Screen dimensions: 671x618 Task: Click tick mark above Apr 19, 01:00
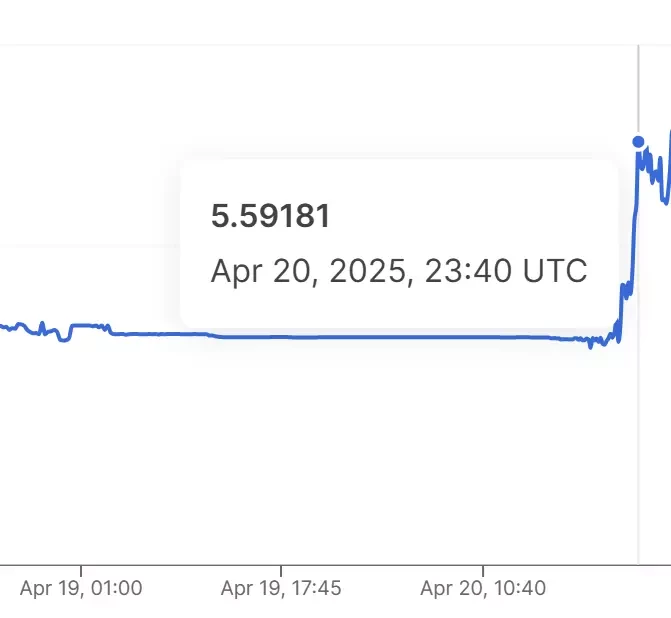[x=81, y=571]
